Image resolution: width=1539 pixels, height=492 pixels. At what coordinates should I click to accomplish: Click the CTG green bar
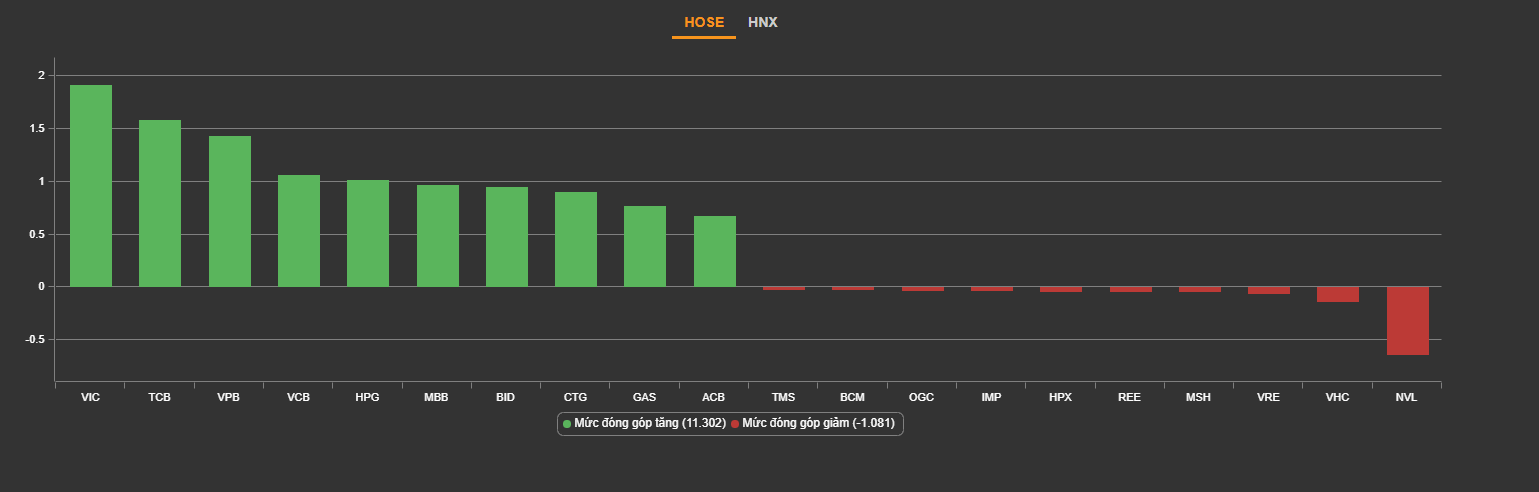(x=576, y=239)
